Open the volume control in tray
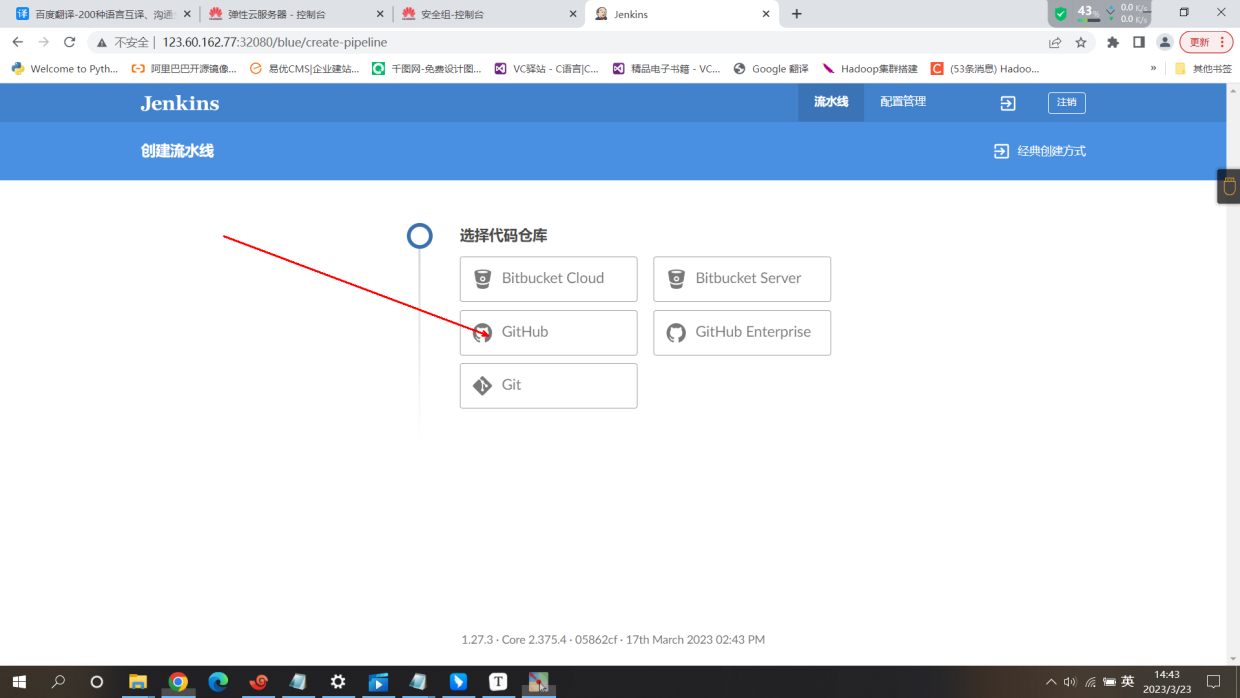This screenshot has height=698, width=1240. point(1070,682)
